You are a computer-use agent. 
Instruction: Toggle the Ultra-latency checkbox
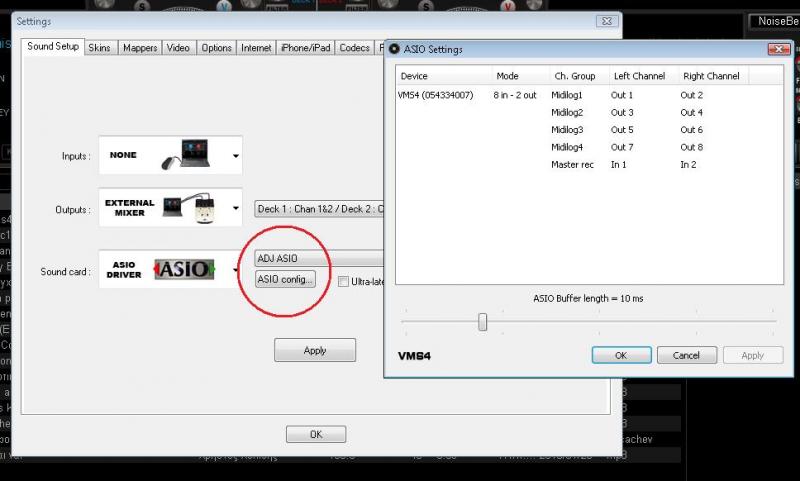[343, 281]
